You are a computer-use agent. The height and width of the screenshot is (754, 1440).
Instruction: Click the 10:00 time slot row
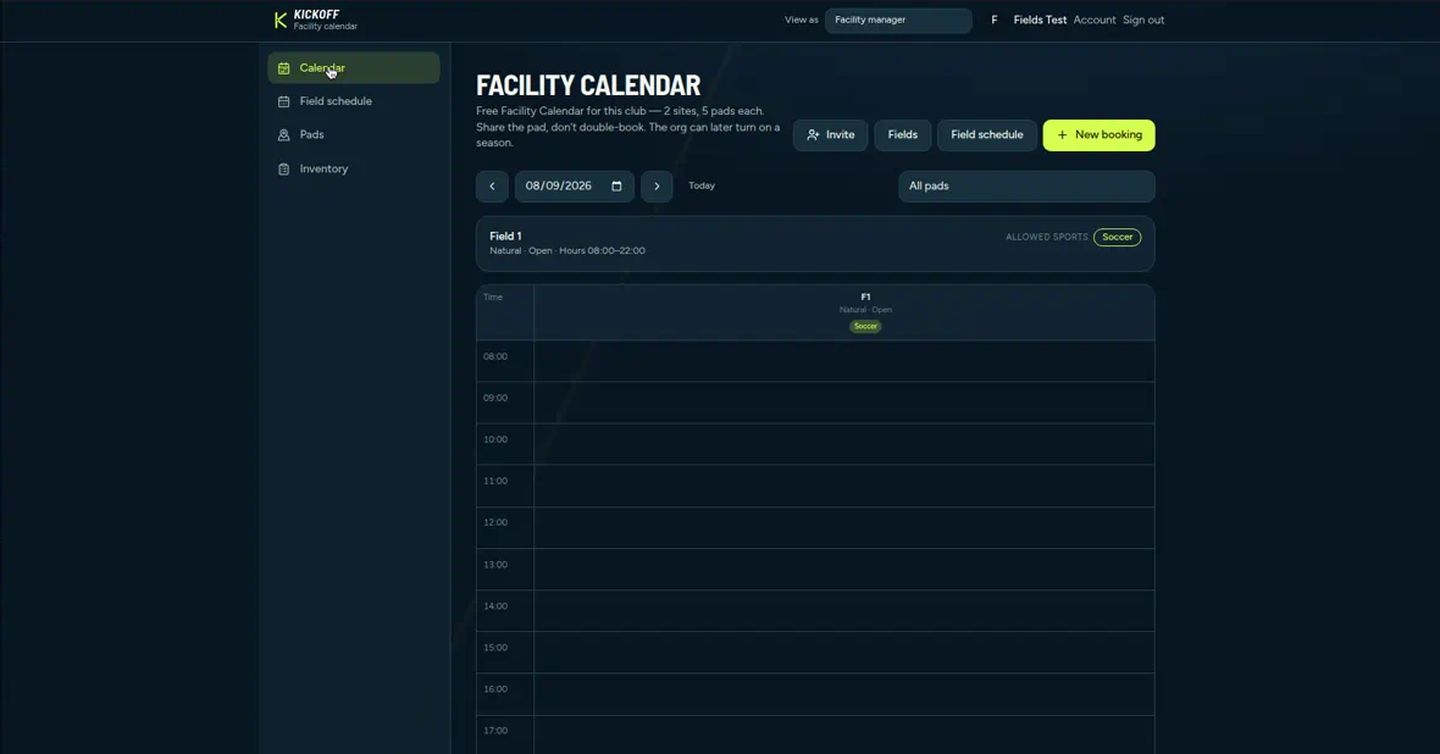[x=815, y=445]
